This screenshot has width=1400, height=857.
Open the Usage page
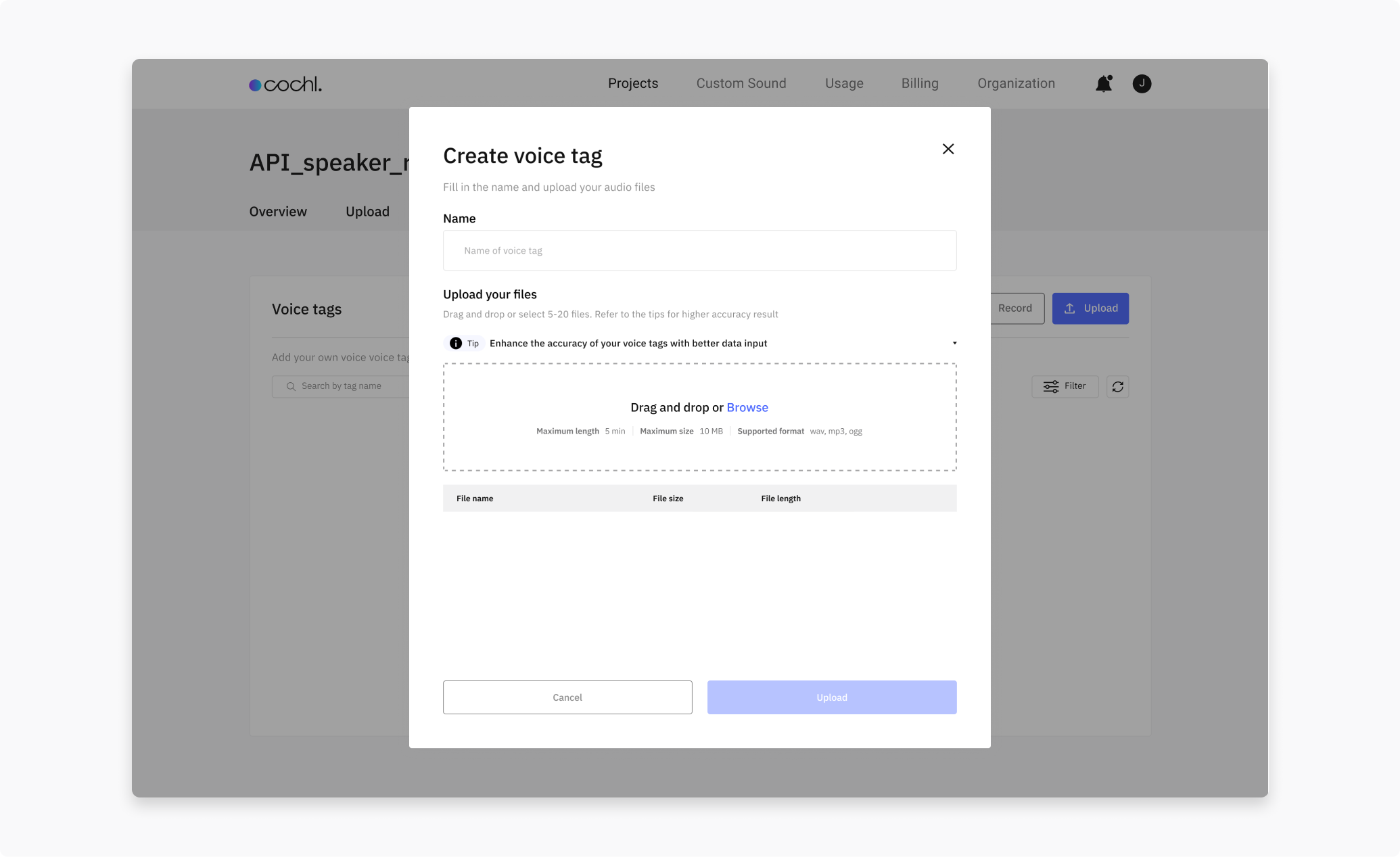point(844,83)
